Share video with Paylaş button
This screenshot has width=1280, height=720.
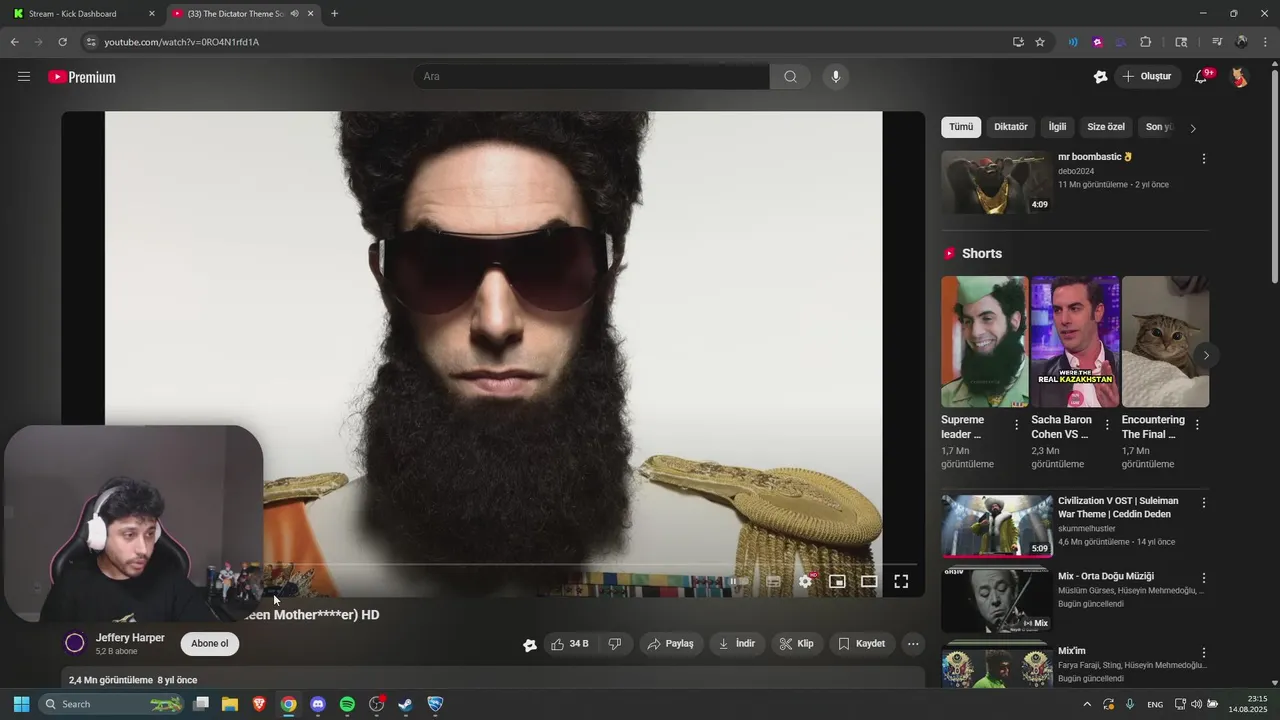tap(670, 644)
